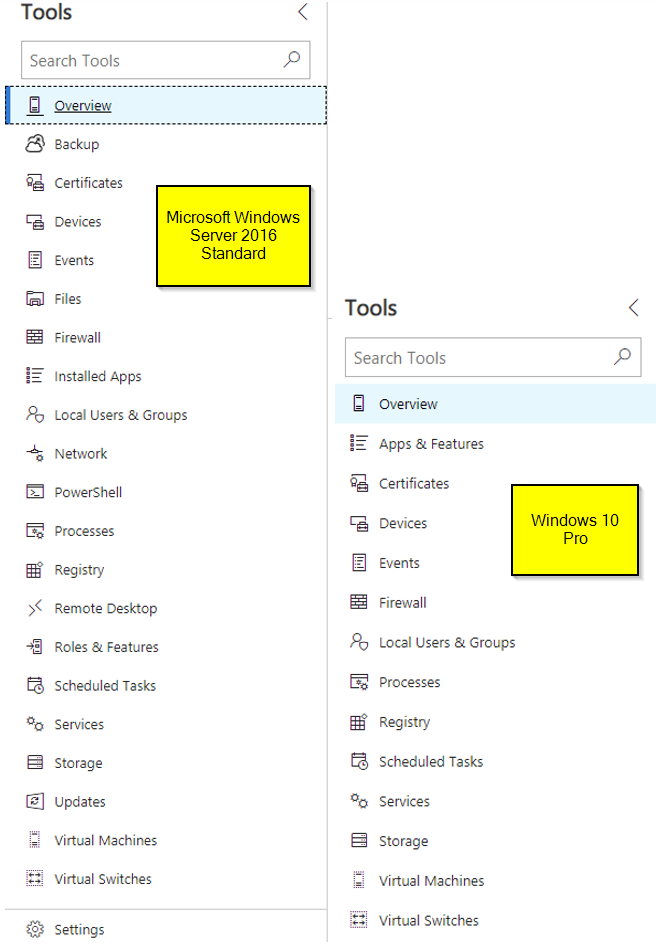Open Local Users & Groups for Windows 10

pyautogui.click(x=447, y=642)
